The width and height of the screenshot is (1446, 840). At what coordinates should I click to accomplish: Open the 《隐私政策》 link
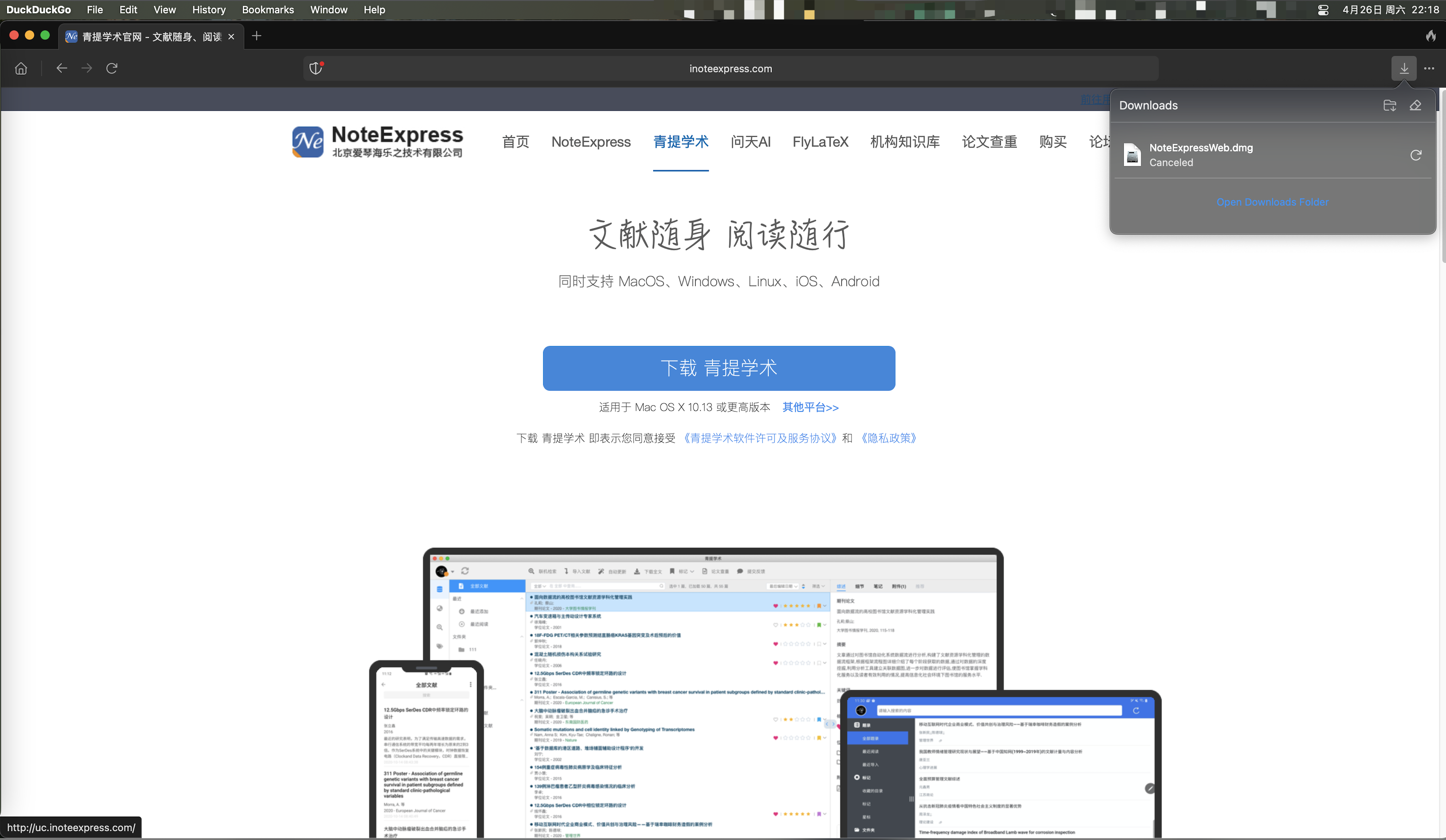pos(888,438)
